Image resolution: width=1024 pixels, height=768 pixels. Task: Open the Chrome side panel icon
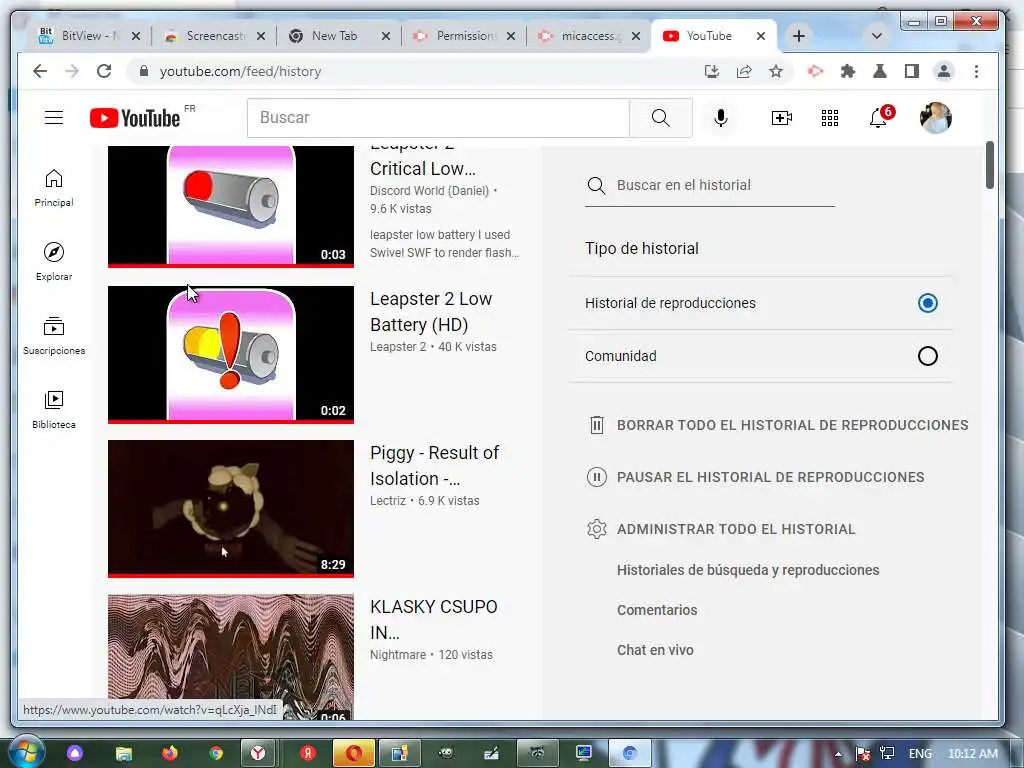pyautogui.click(x=912, y=71)
